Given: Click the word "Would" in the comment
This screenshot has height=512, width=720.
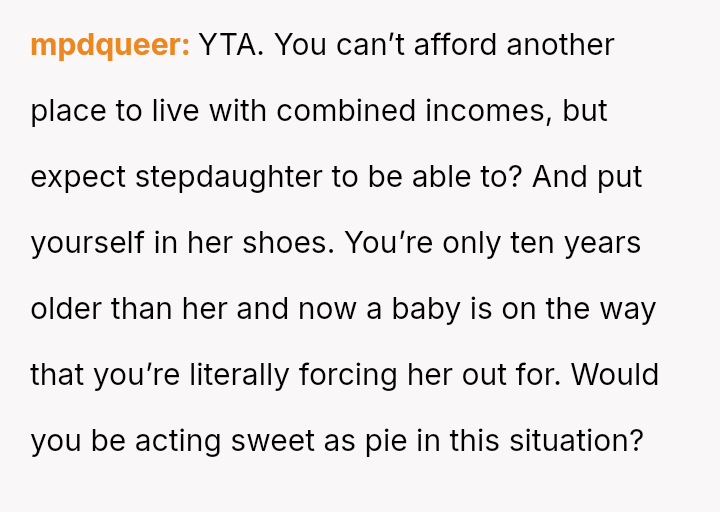Looking at the screenshot, I should pos(615,375).
